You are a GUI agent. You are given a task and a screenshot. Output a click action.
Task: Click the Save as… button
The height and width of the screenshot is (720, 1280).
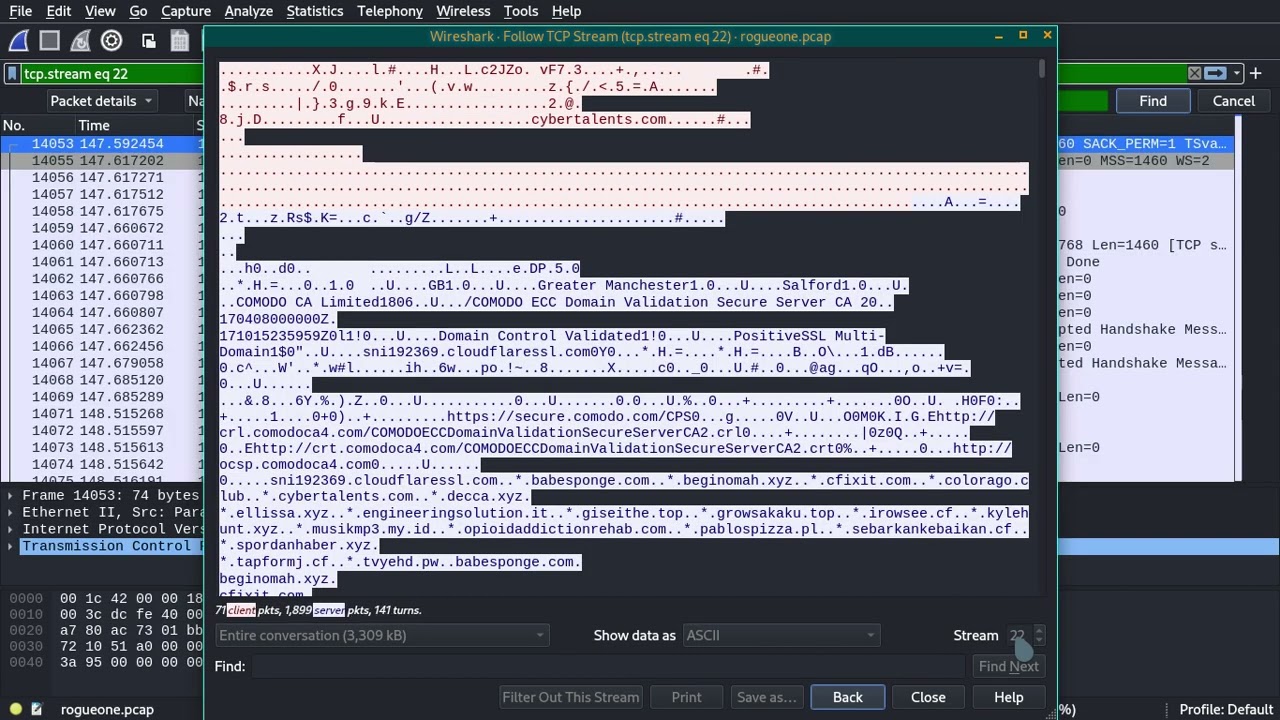(766, 697)
